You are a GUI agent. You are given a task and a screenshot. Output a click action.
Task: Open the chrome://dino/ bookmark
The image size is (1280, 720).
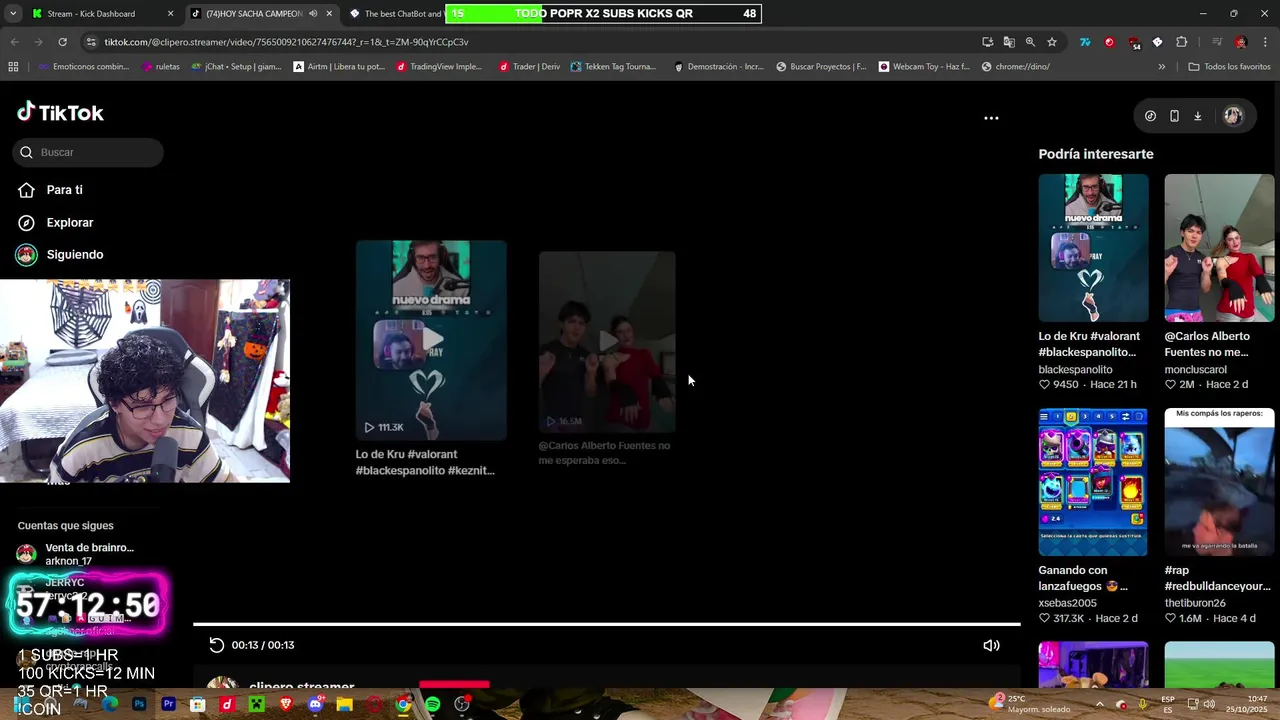pyautogui.click(x=1016, y=67)
